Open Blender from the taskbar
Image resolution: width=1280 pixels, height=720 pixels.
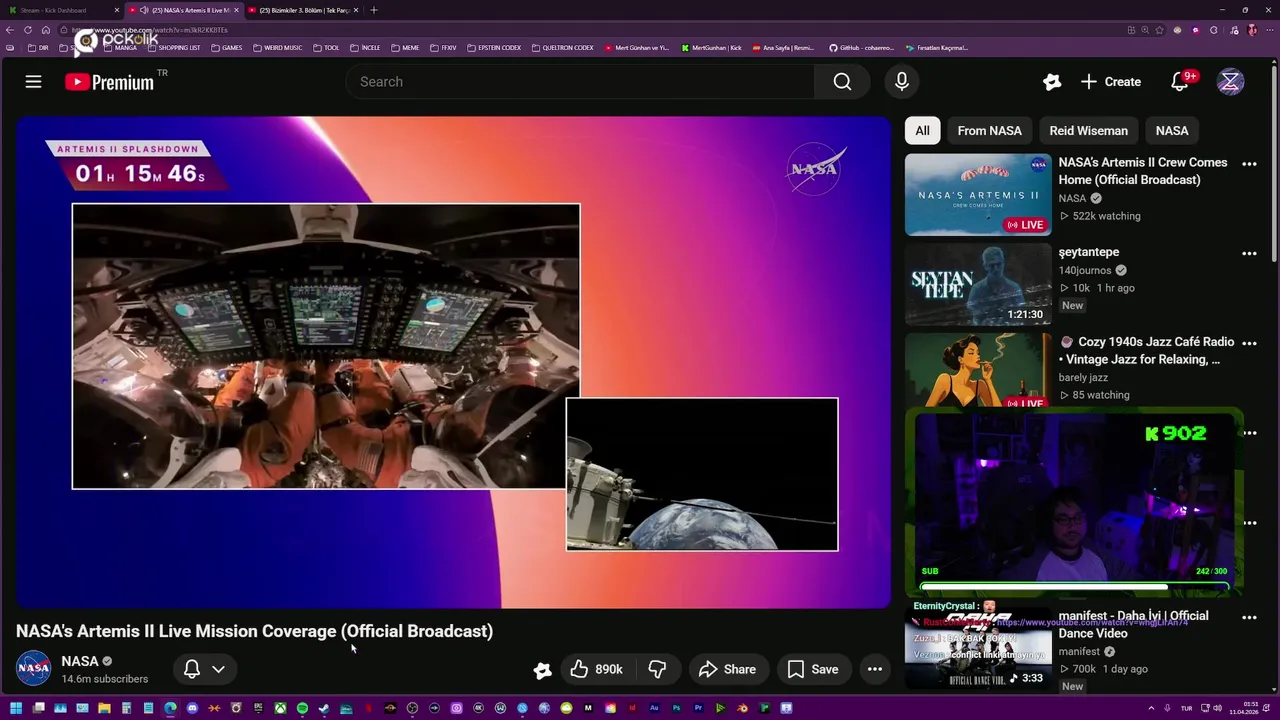pos(742,708)
